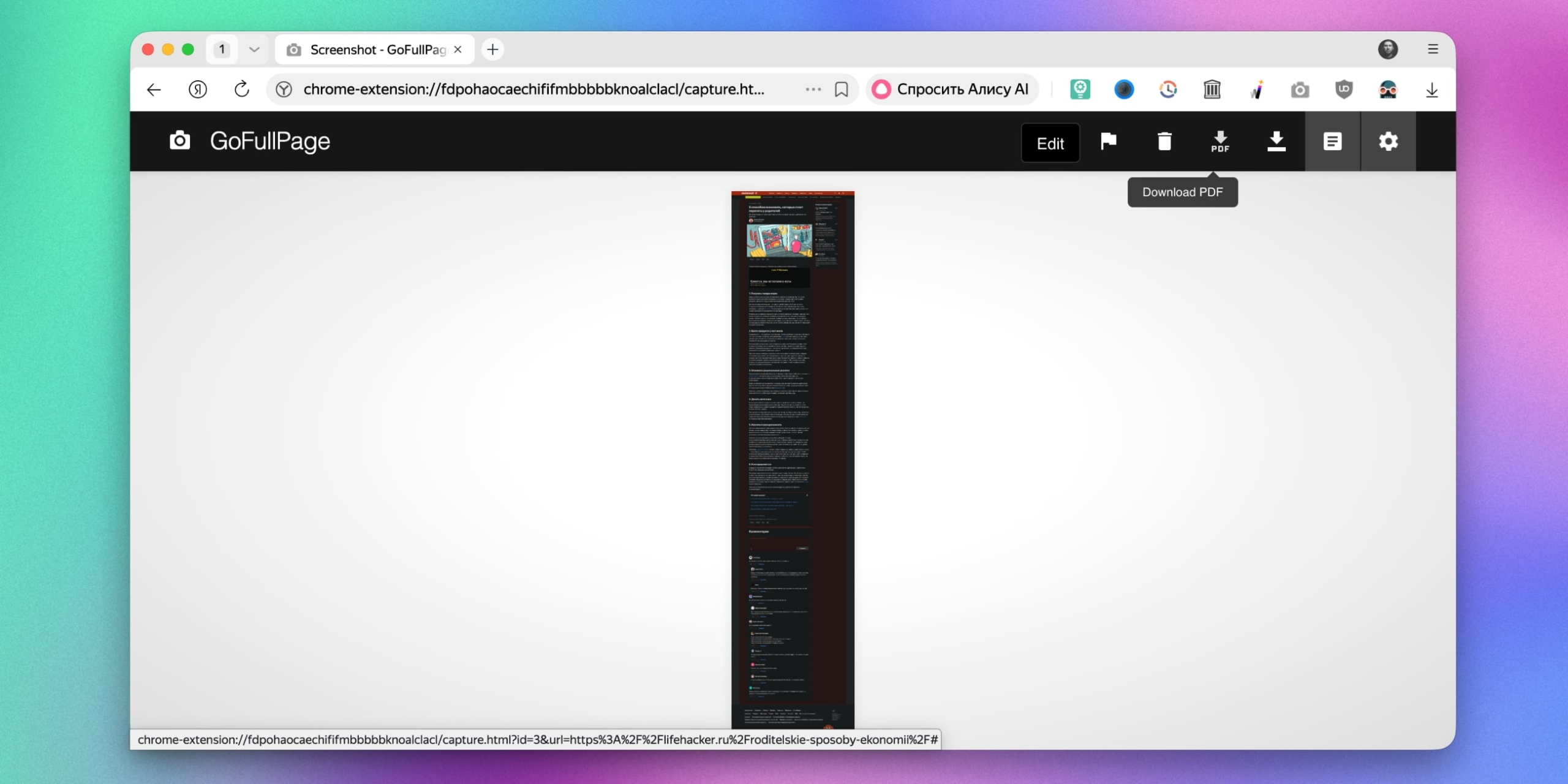The height and width of the screenshot is (784, 1568).
Task: Delete the screenshot with trash icon
Action: coord(1164,141)
